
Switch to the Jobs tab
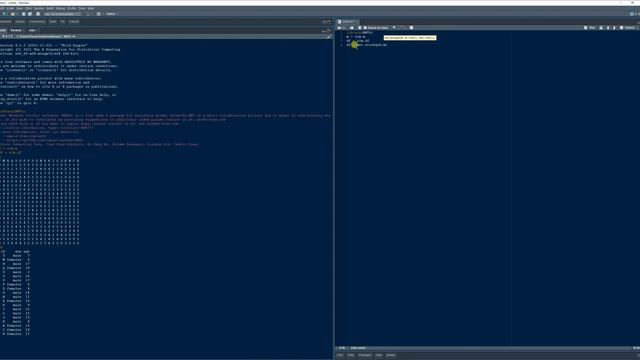coord(32,30)
